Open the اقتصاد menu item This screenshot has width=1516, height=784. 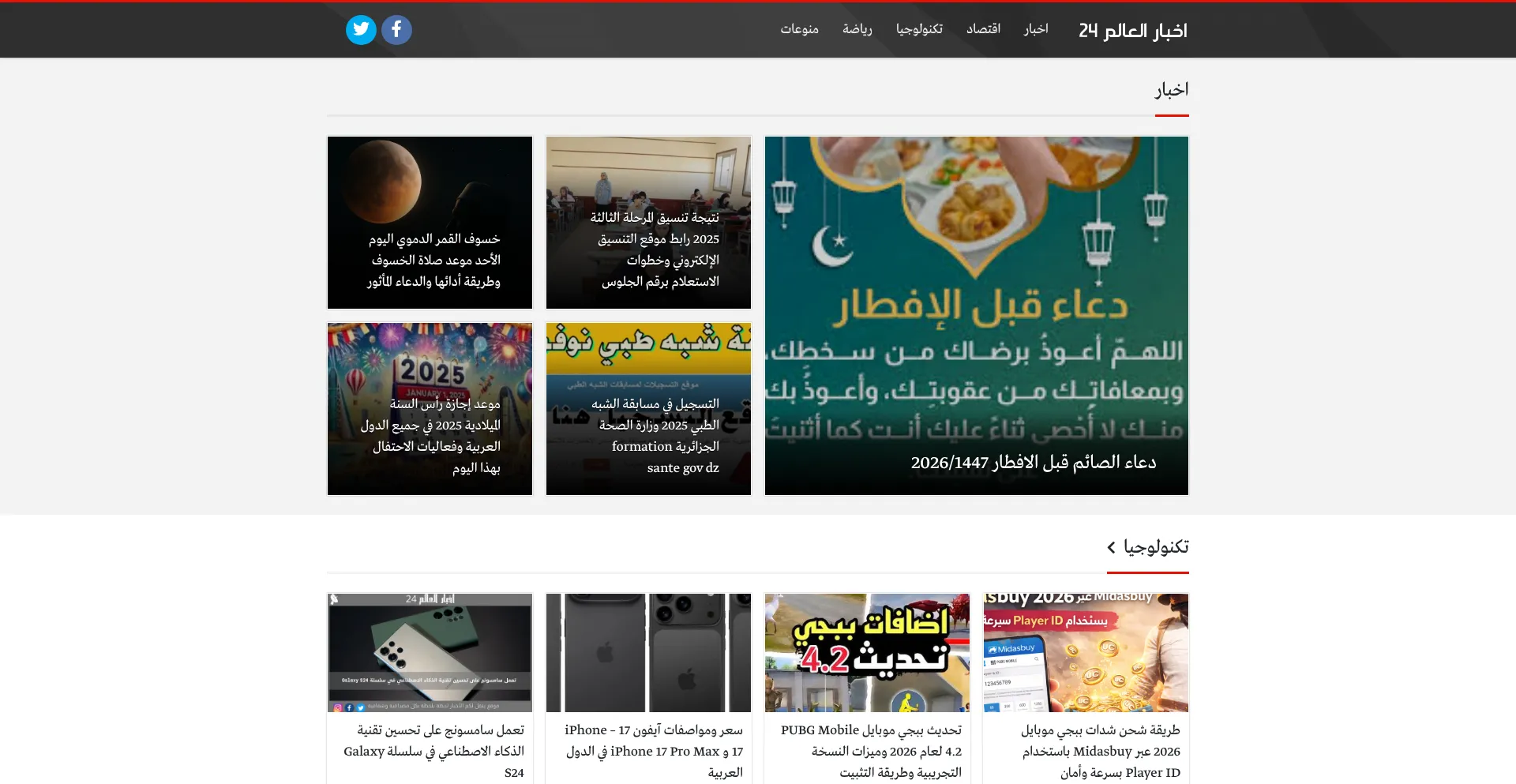[983, 29]
